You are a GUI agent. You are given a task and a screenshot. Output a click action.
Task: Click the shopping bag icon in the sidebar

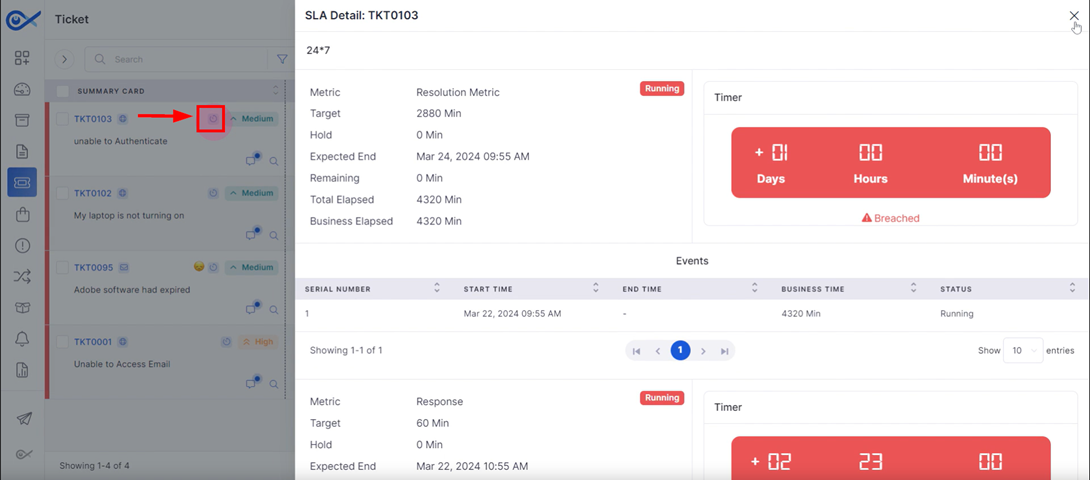click(22, 214)
